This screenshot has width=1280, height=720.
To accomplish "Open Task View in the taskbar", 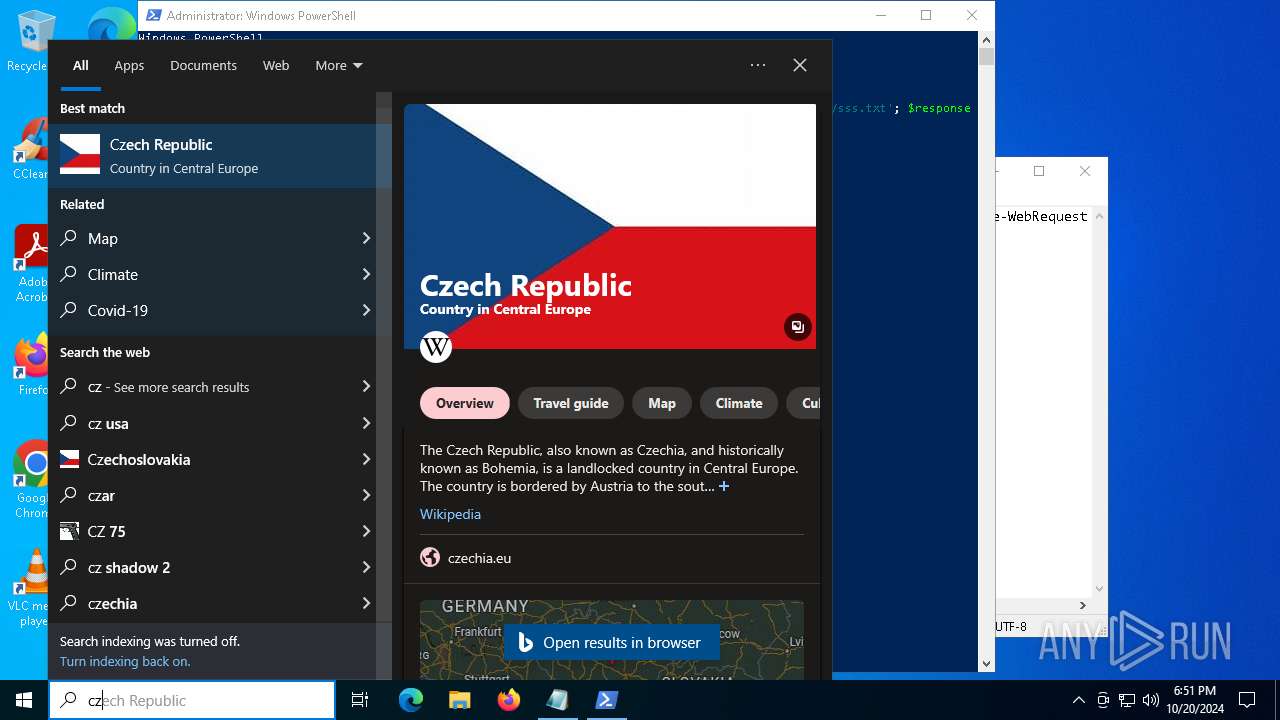I will [x=360, y=700].
